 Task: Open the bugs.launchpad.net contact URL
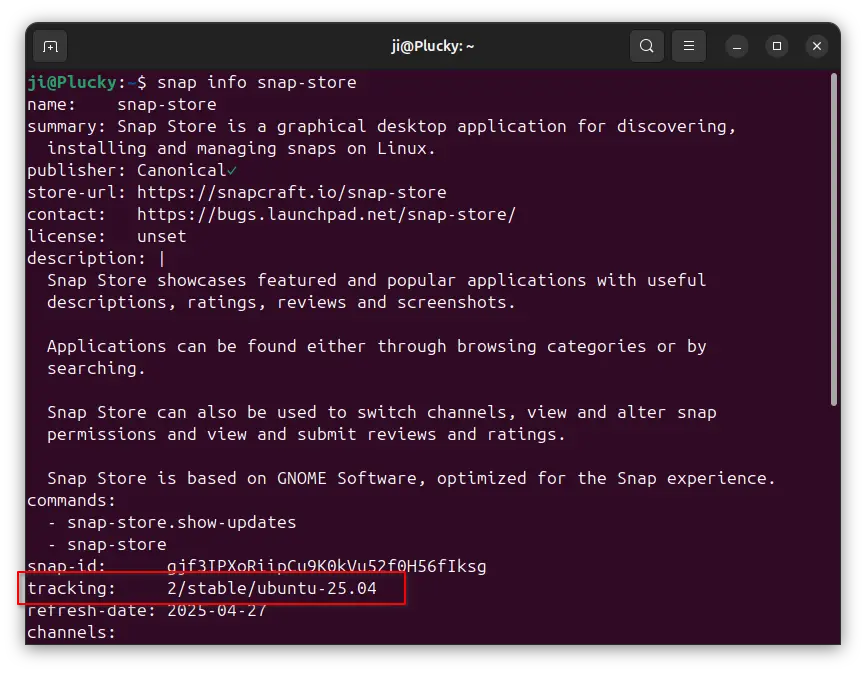click(x=326, y=214)
